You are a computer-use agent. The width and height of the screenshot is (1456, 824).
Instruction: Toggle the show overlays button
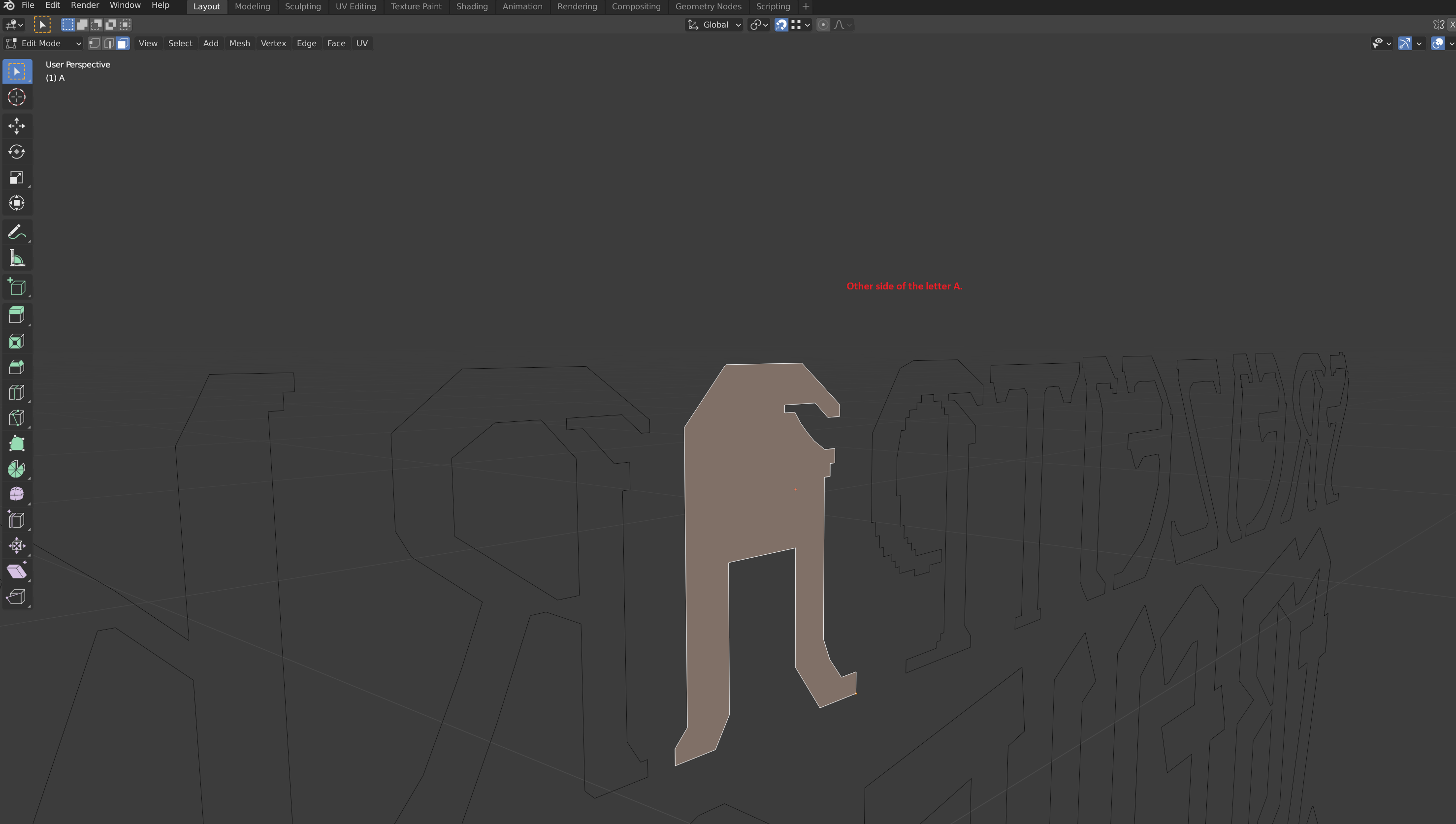pos(1437,43)
